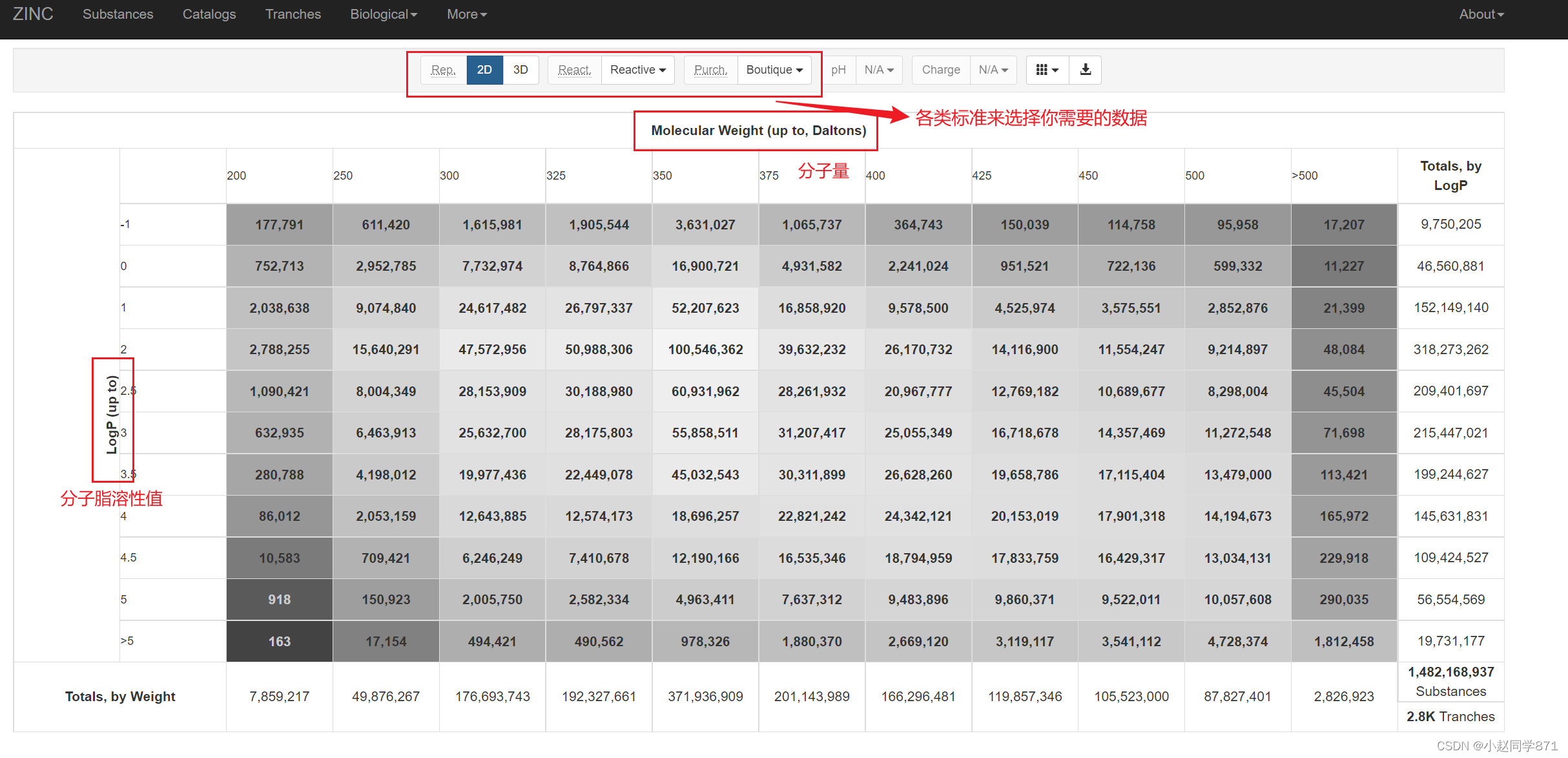Go to the Substances page
Image resolution: width=1568 pixels, height=758 pixels.
118,14
